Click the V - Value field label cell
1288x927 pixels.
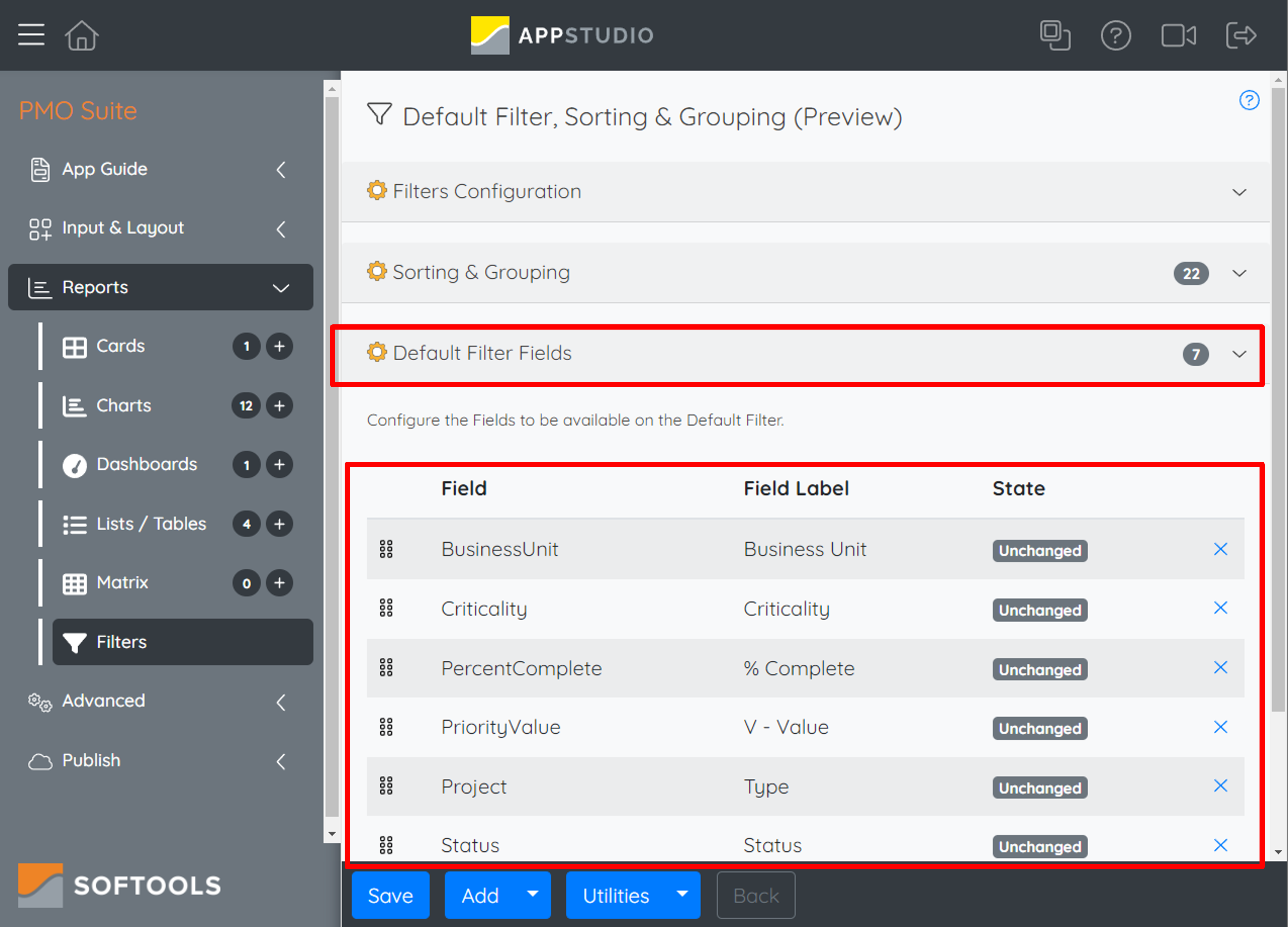(786, 727)
